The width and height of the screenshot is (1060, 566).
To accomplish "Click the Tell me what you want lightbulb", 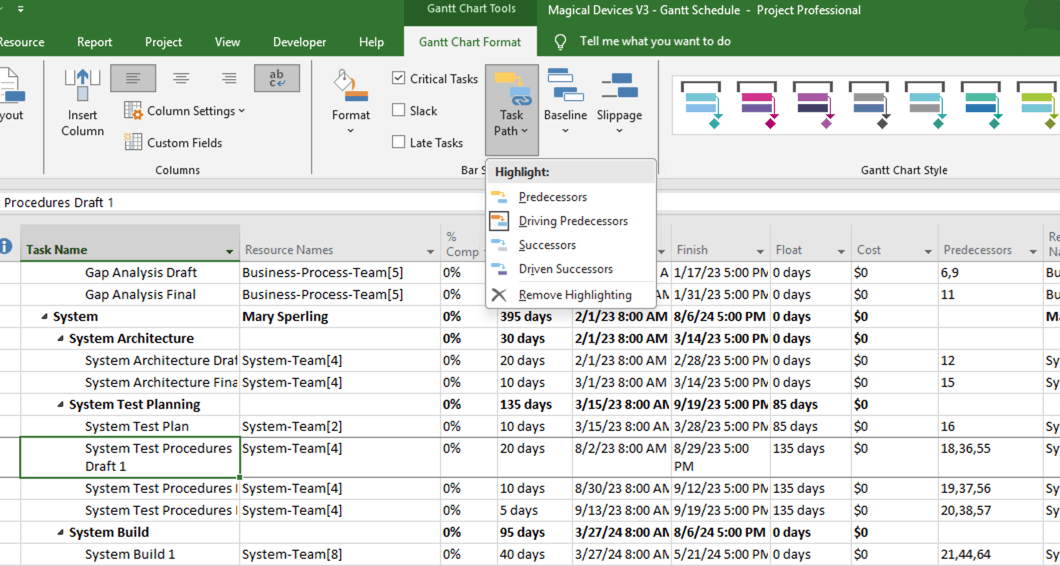I will pyautogui.click(x=560, y=42).
